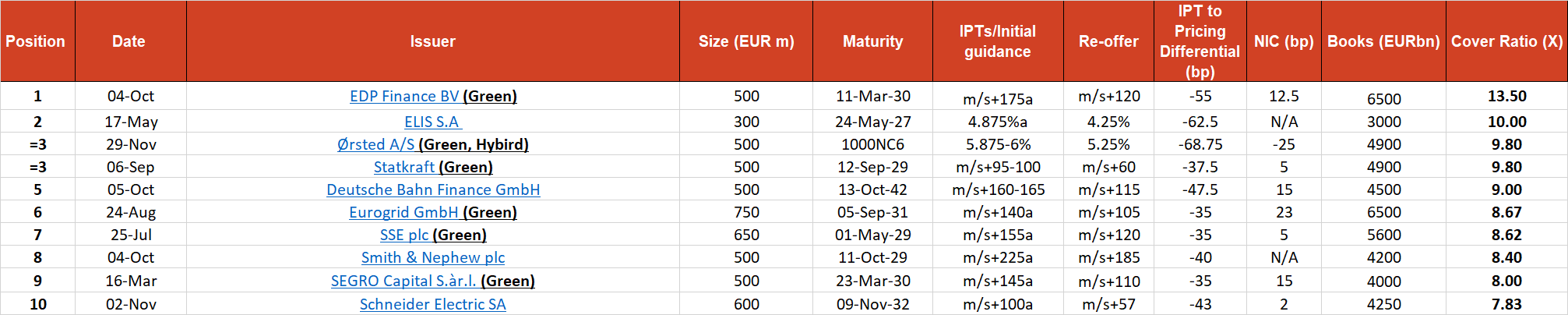Open the Eurogrid GmbH link
This screenshot has width=1568, height=315.
tap(403, 212)
